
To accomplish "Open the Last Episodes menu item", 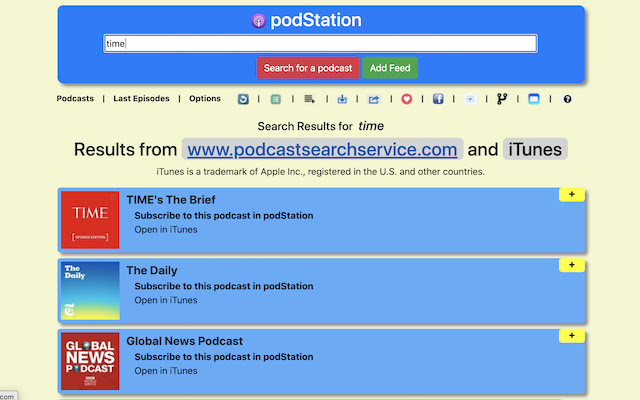I will [141, 98].
